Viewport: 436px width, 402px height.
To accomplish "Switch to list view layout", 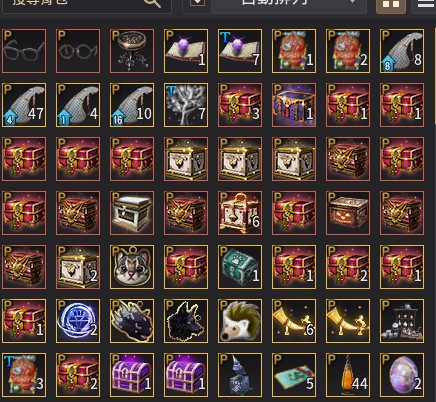I will 425,5.
